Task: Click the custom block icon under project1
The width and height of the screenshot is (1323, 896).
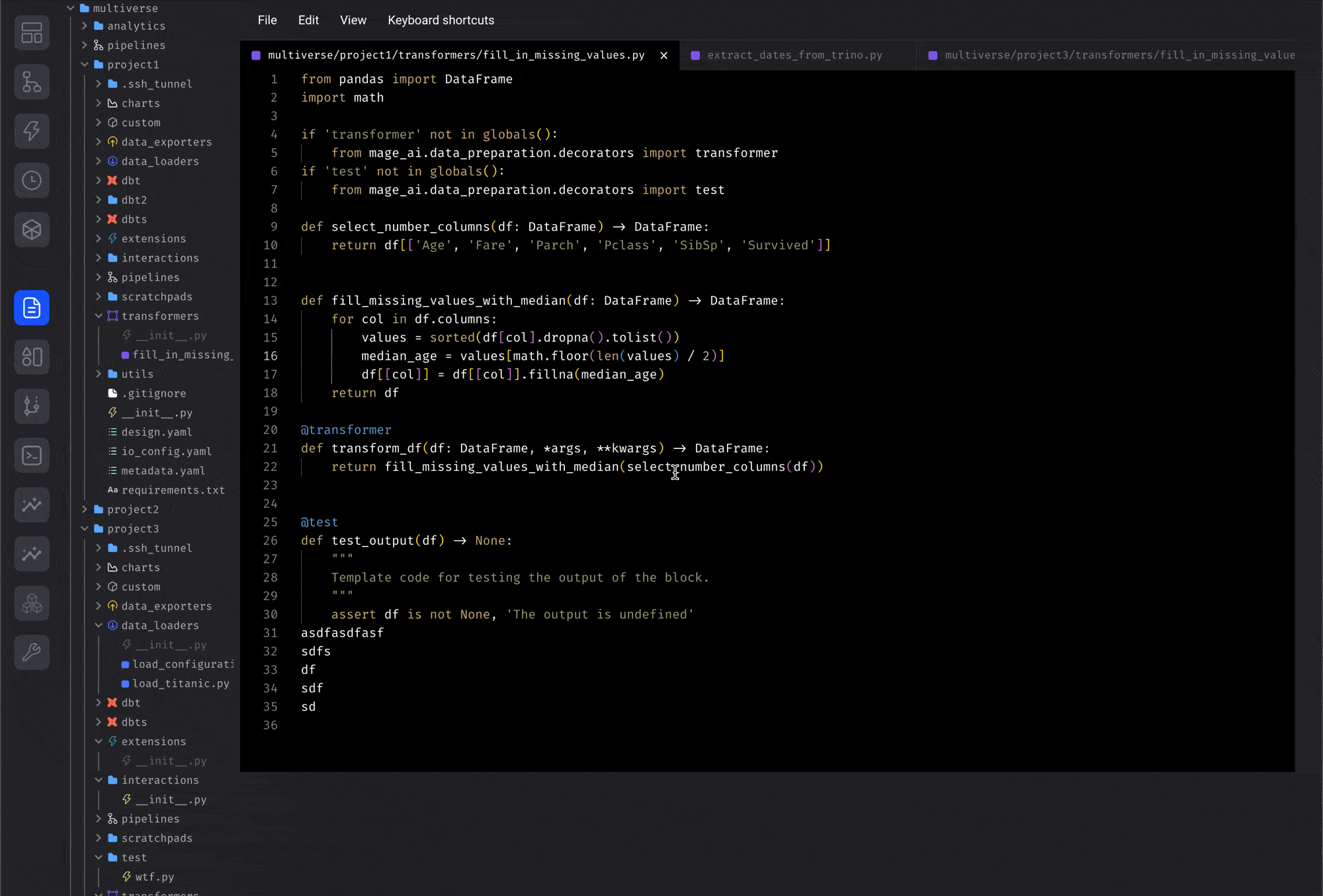Action: 112,122
